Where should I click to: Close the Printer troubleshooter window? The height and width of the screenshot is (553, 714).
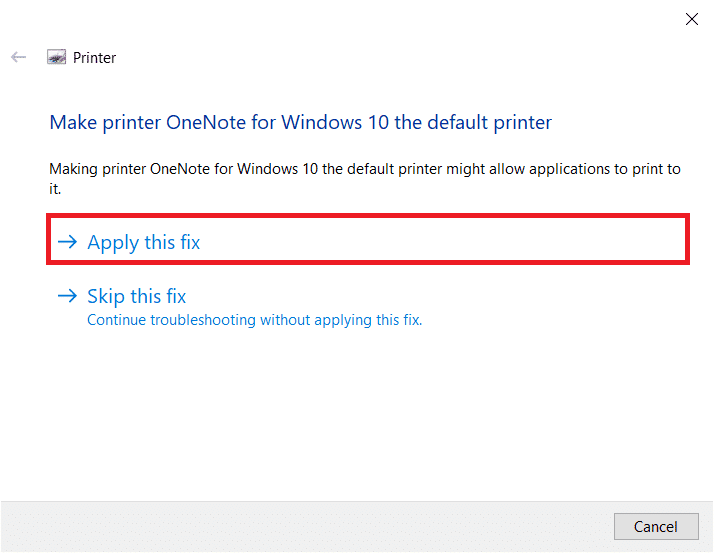pos(691,19)
